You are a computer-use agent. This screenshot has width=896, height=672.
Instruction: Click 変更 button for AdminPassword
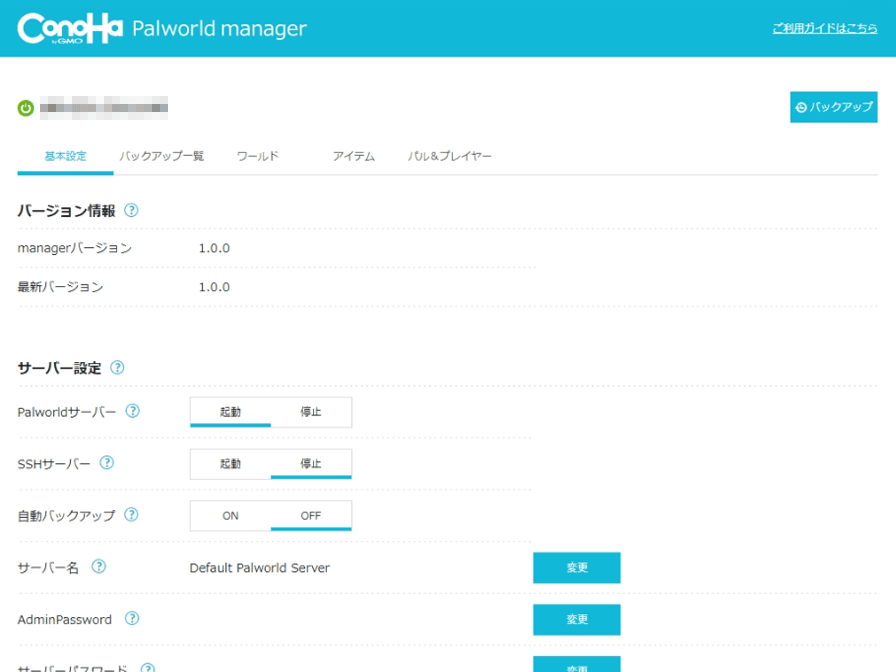tap(577, 619)
